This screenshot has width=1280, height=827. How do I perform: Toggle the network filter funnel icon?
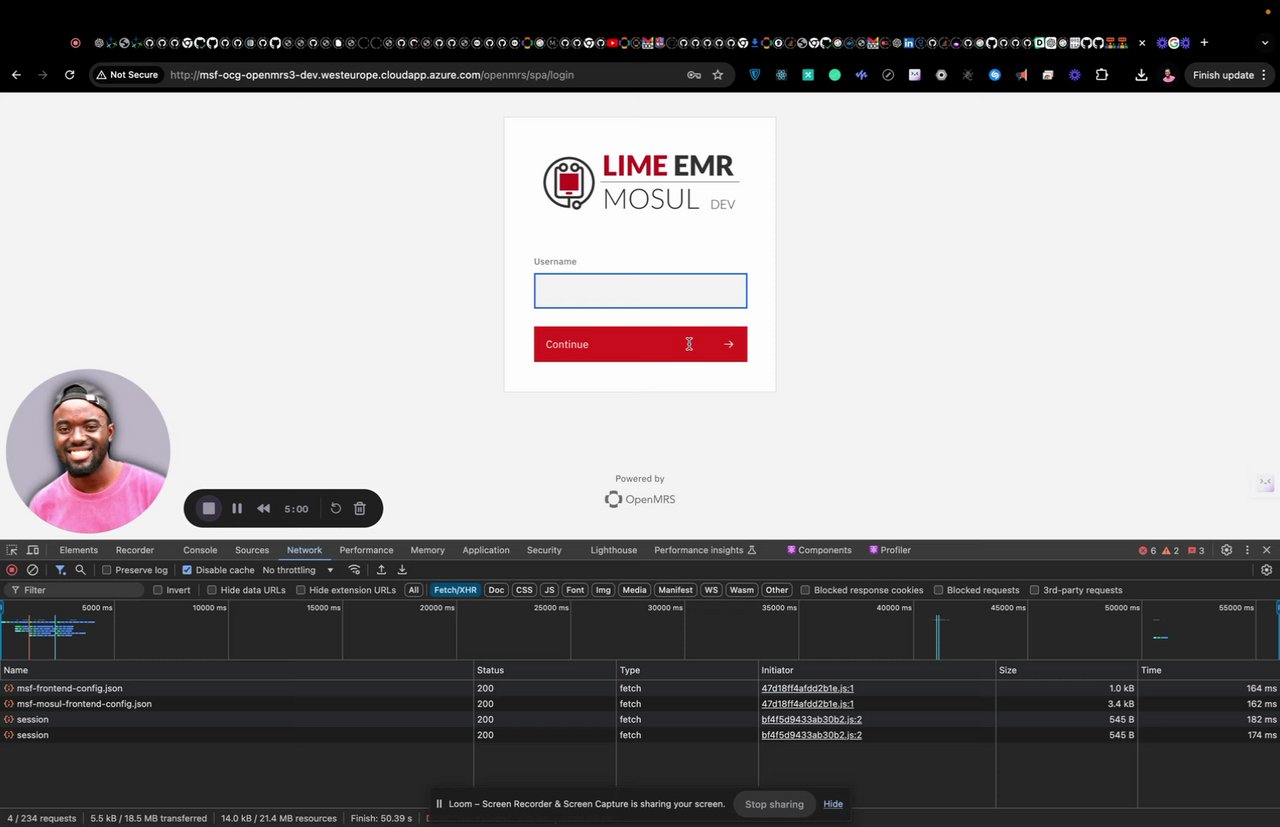[x=60, y=570]
